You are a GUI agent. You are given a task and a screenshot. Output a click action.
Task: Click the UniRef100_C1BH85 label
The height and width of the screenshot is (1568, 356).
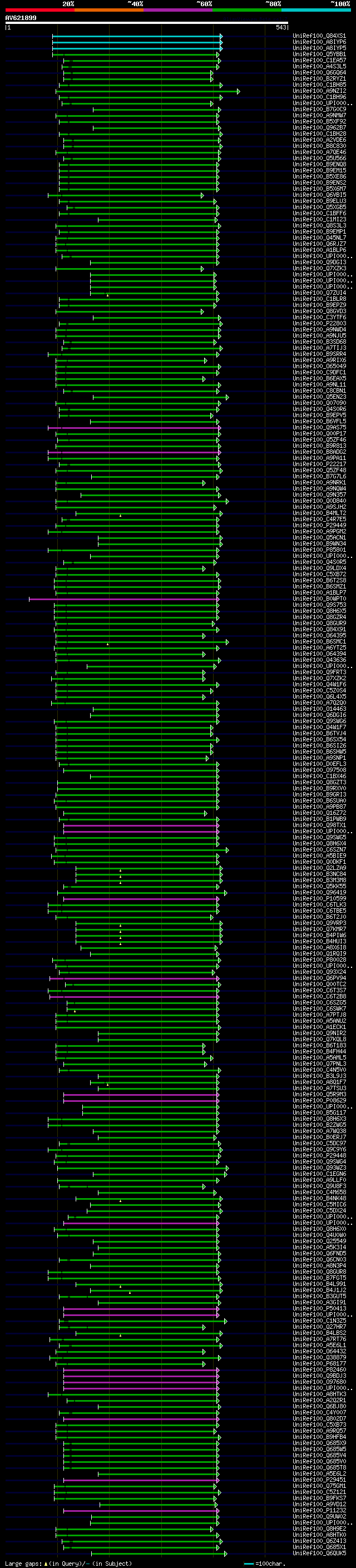[x=319, y=85]
